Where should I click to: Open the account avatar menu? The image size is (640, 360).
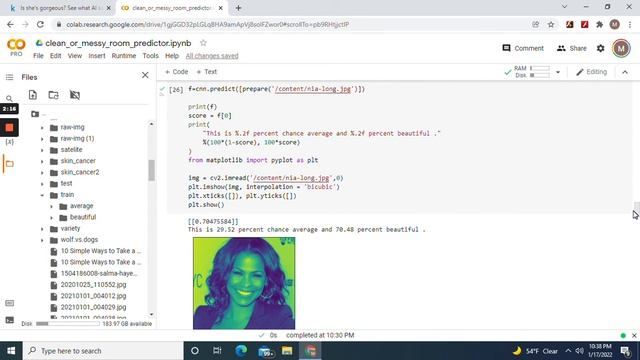point(621,48)
